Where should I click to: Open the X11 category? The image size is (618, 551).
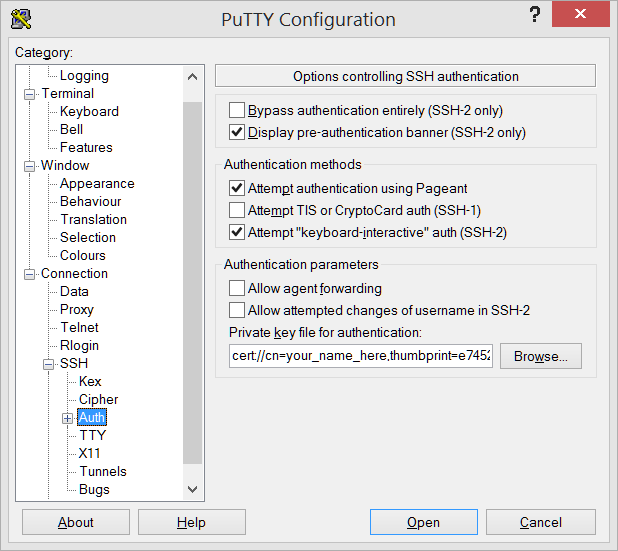tap(89, 454)
